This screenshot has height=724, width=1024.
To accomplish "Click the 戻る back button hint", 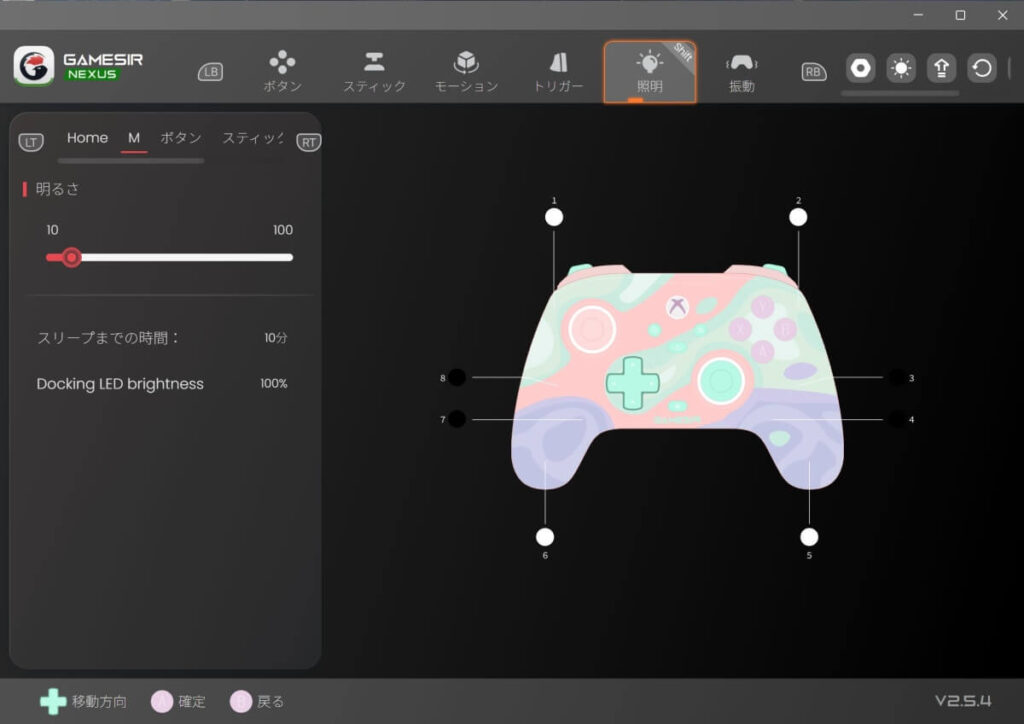I will [257, 702].
